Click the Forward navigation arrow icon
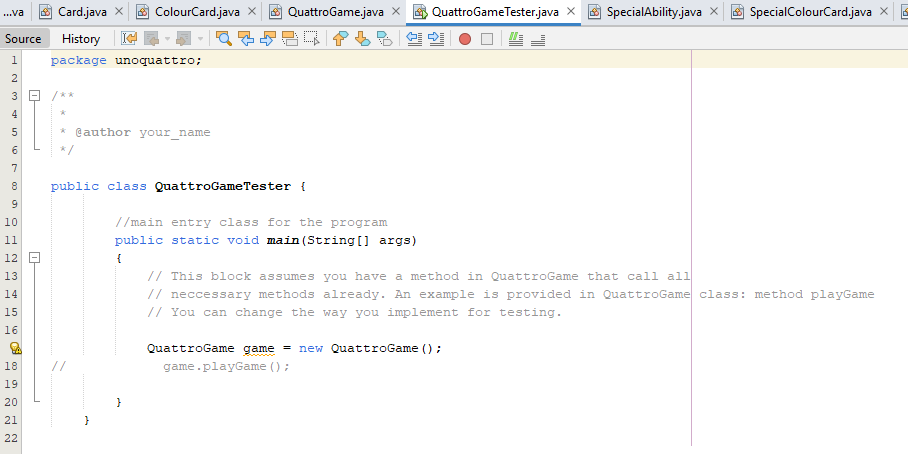Screen dimensions: 908x454 click(184, 39)
